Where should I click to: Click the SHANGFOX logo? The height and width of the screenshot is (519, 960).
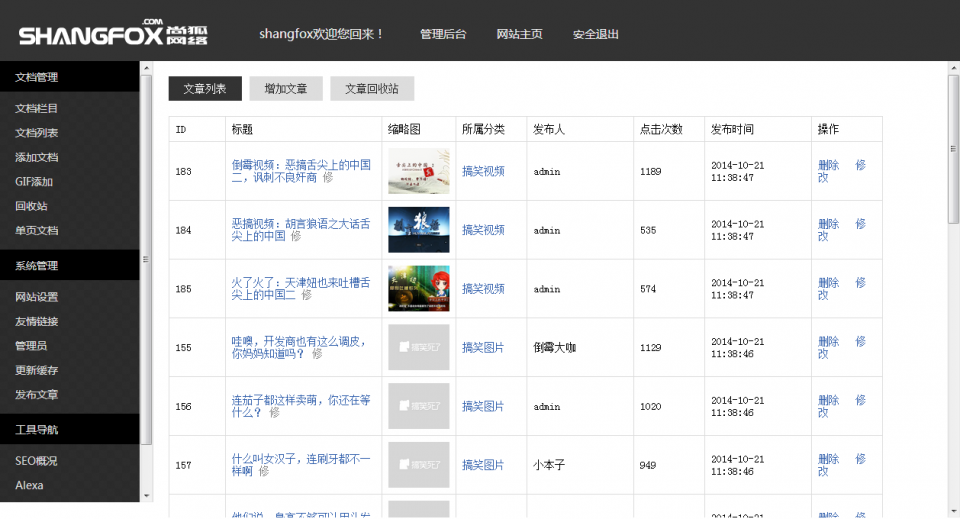point(113,32)
